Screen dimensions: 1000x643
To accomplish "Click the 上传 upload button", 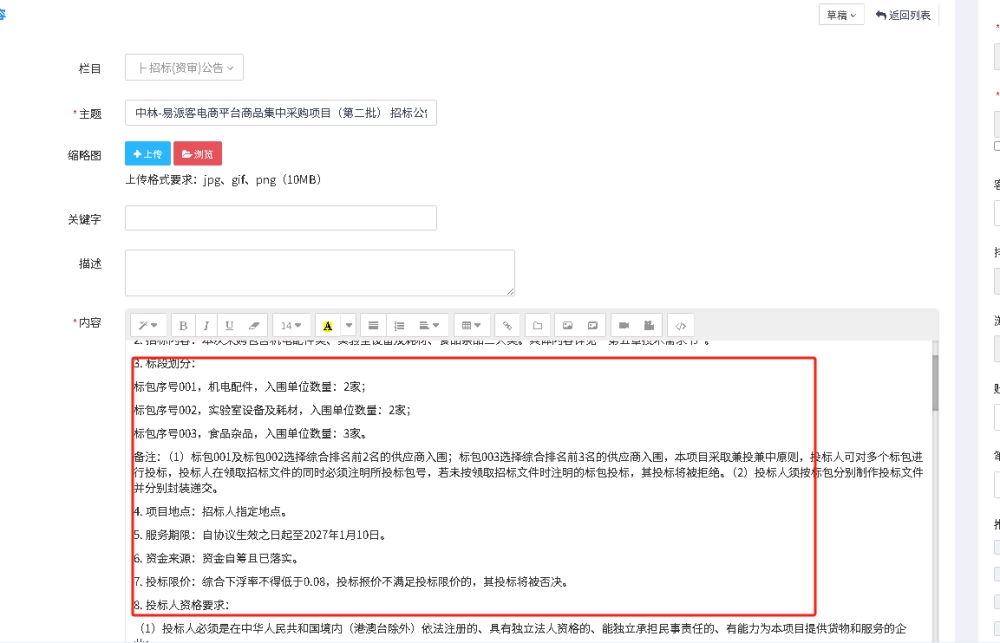I will pos(148,154).
